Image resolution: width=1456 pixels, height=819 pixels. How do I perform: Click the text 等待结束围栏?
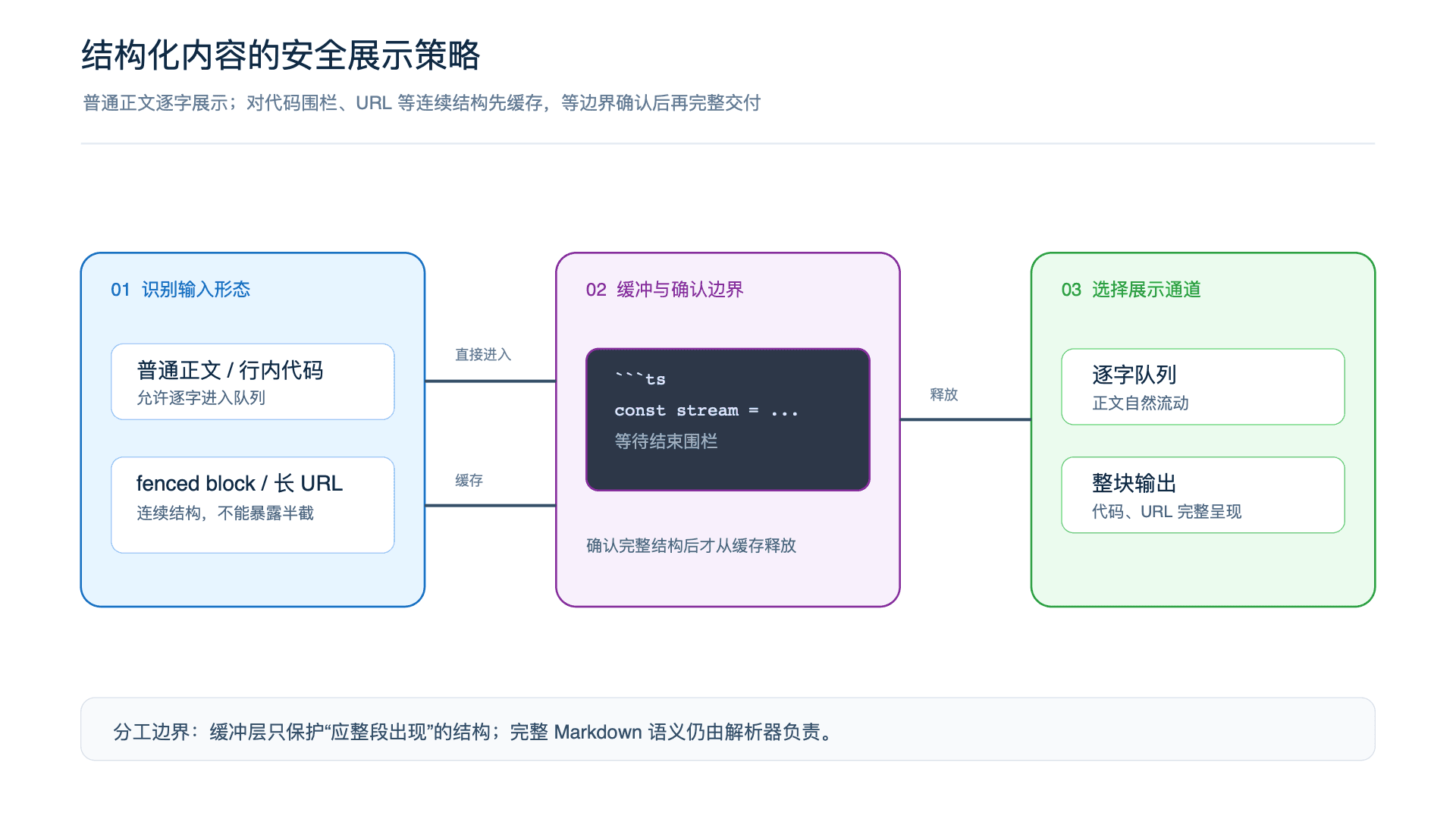[666, 441]
